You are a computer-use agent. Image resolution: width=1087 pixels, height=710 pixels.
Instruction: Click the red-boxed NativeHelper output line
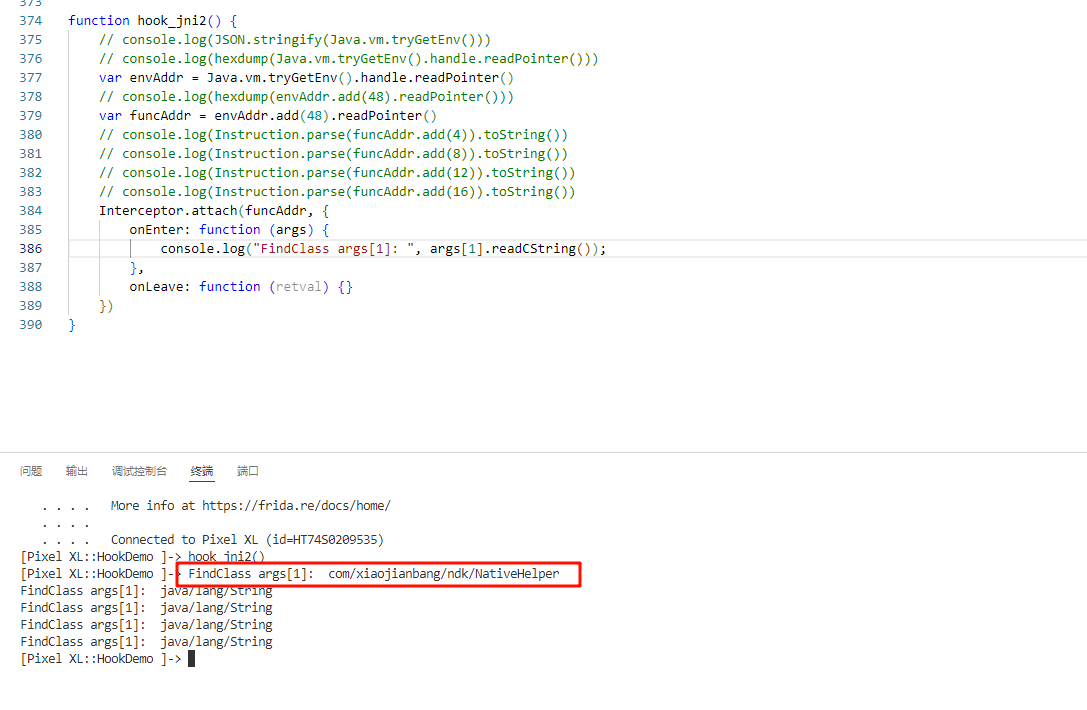[x=378, y=574]
